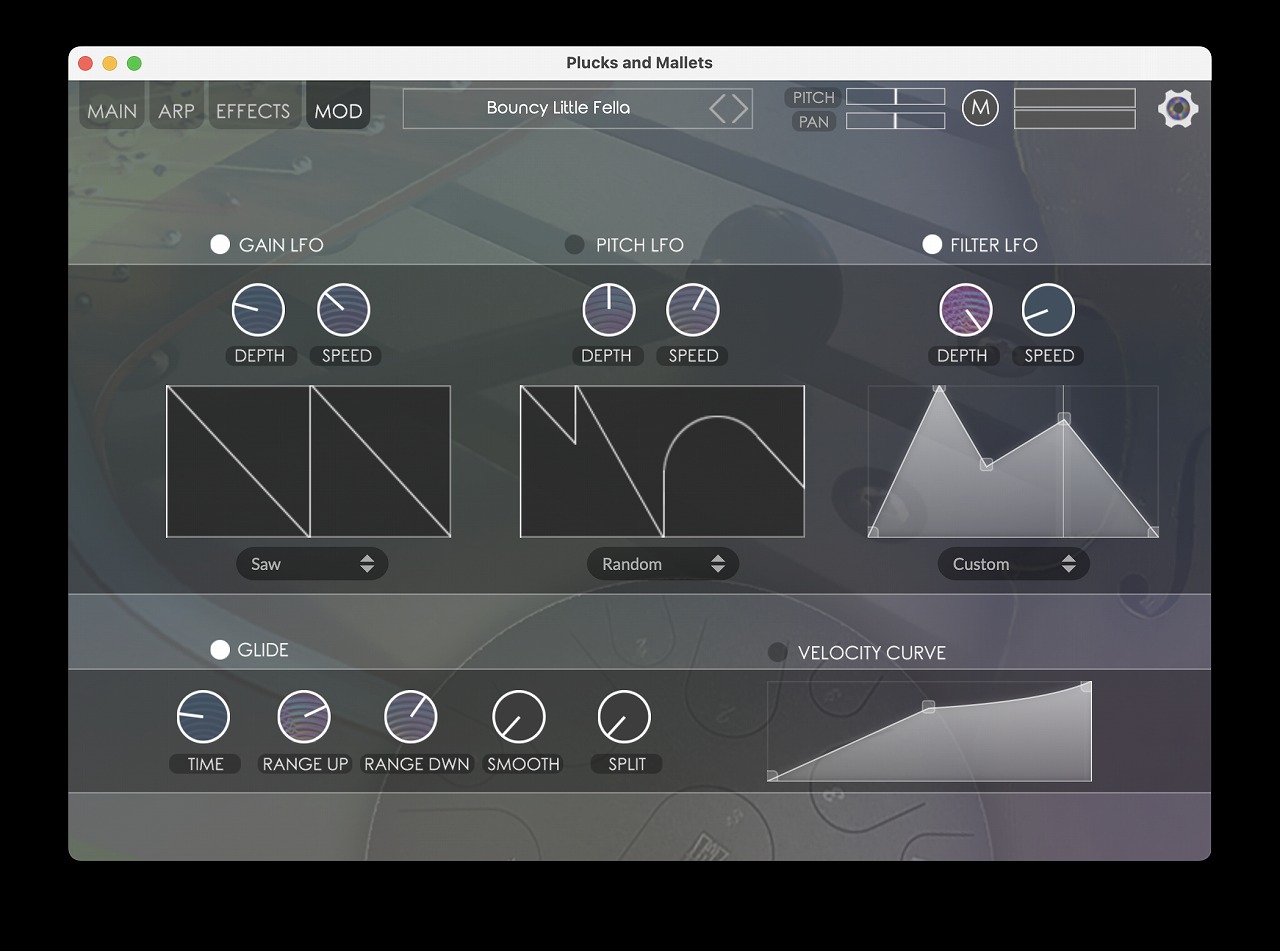Screen dimensions: 1280x951
Task: Enable the Velocity Curve toggle
Action: click(777, 653)
